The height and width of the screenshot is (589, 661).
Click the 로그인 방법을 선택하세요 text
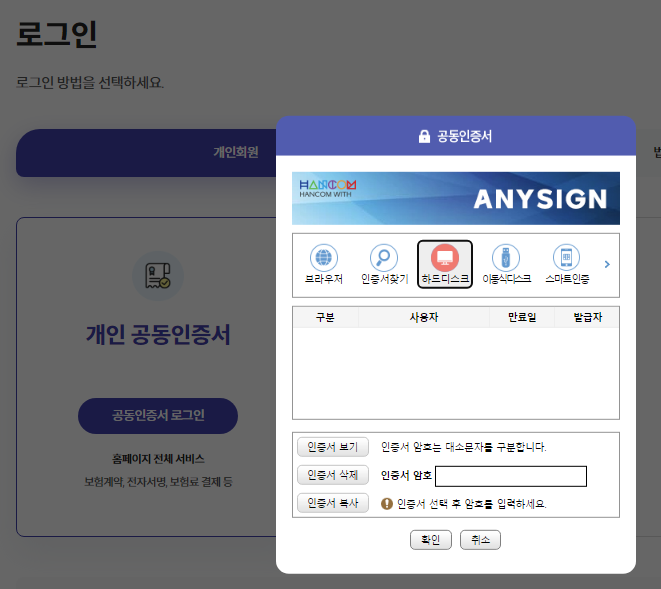(89, 82)
